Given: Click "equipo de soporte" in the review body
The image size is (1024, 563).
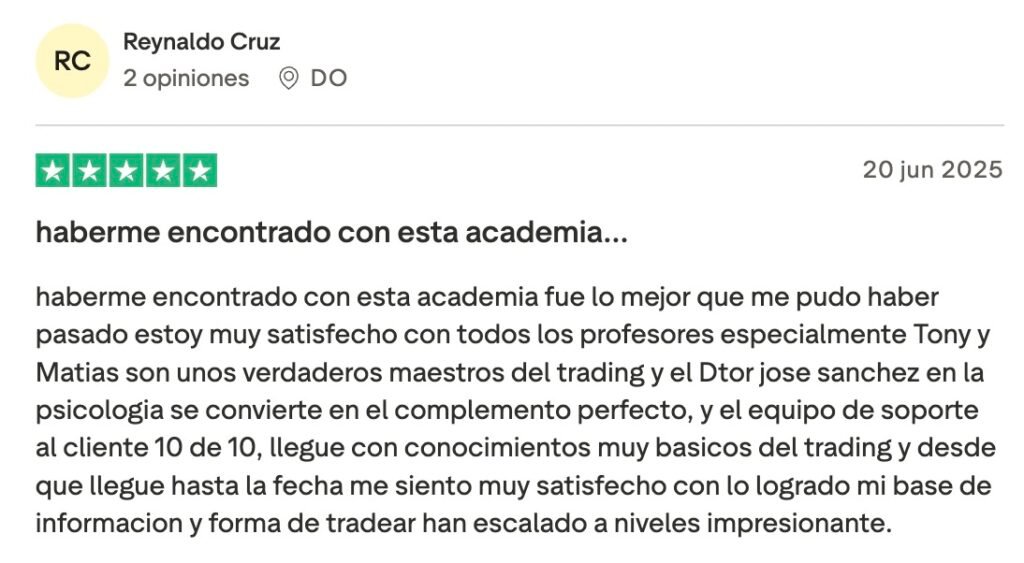Looking at the screenshot, I should click(x=888, y=410).
